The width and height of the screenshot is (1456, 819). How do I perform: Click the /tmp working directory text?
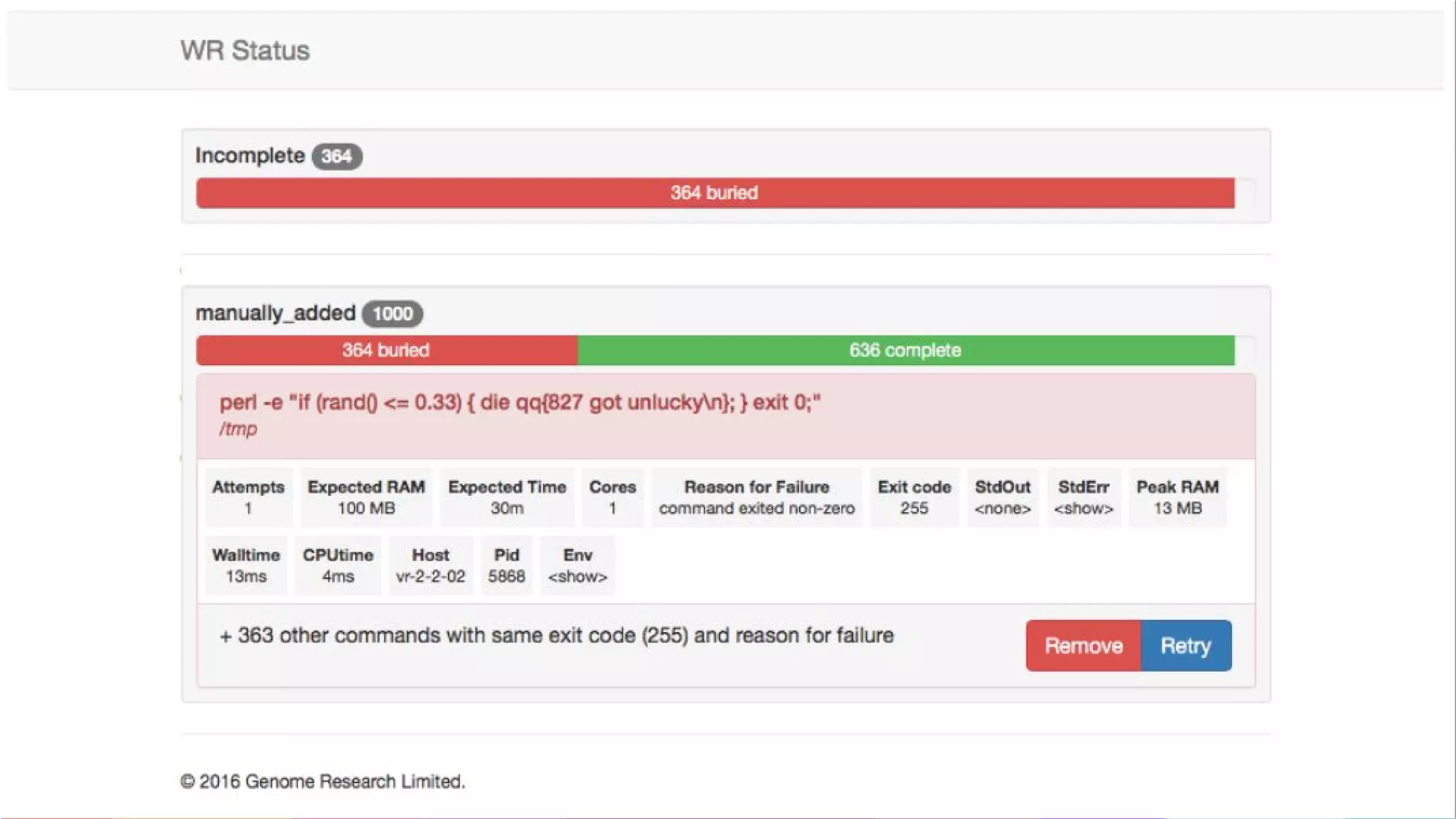pyautogui.click(x=238, y=429)
